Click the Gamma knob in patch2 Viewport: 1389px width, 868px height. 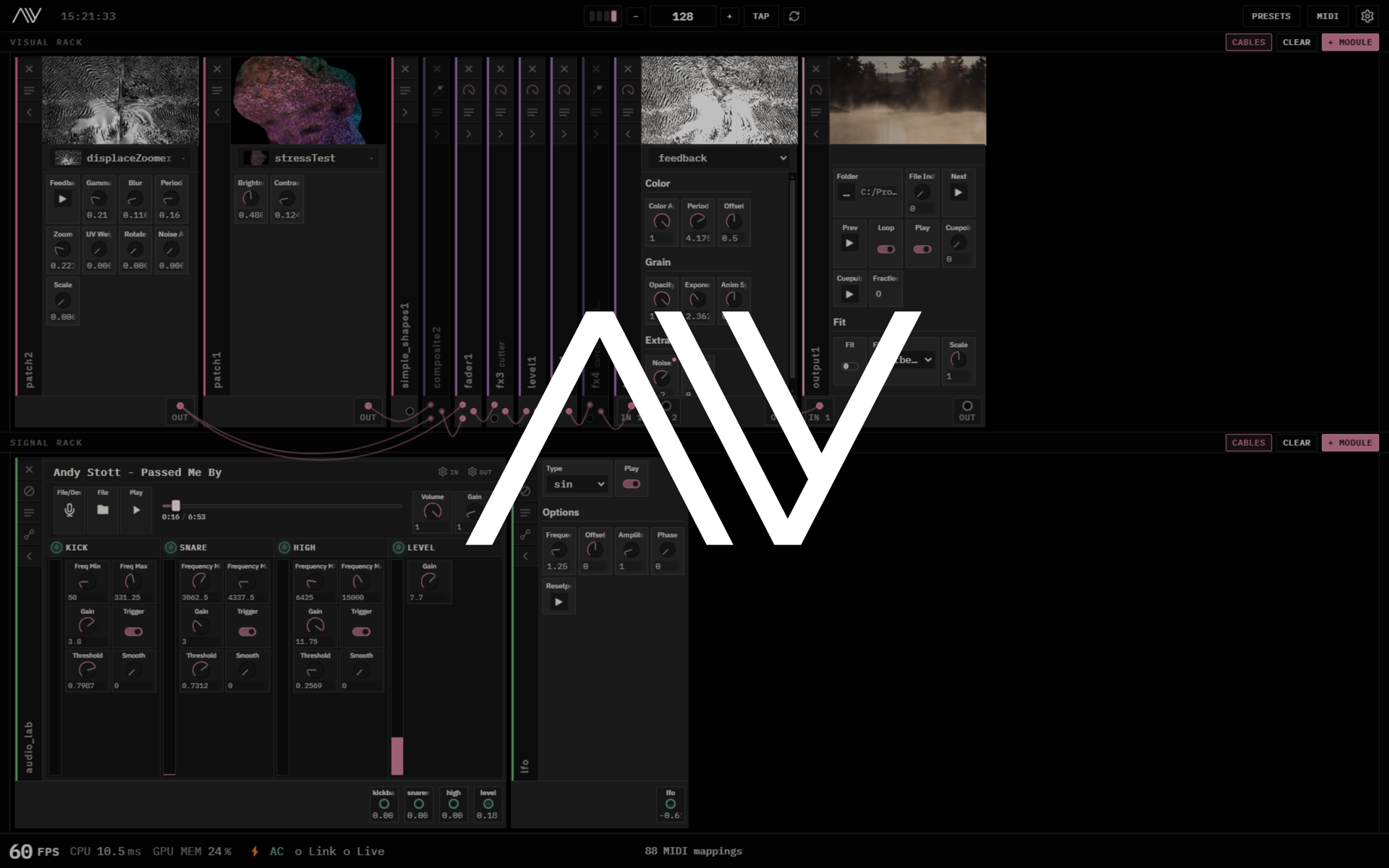pyautogui.click(x=98, y=198)
